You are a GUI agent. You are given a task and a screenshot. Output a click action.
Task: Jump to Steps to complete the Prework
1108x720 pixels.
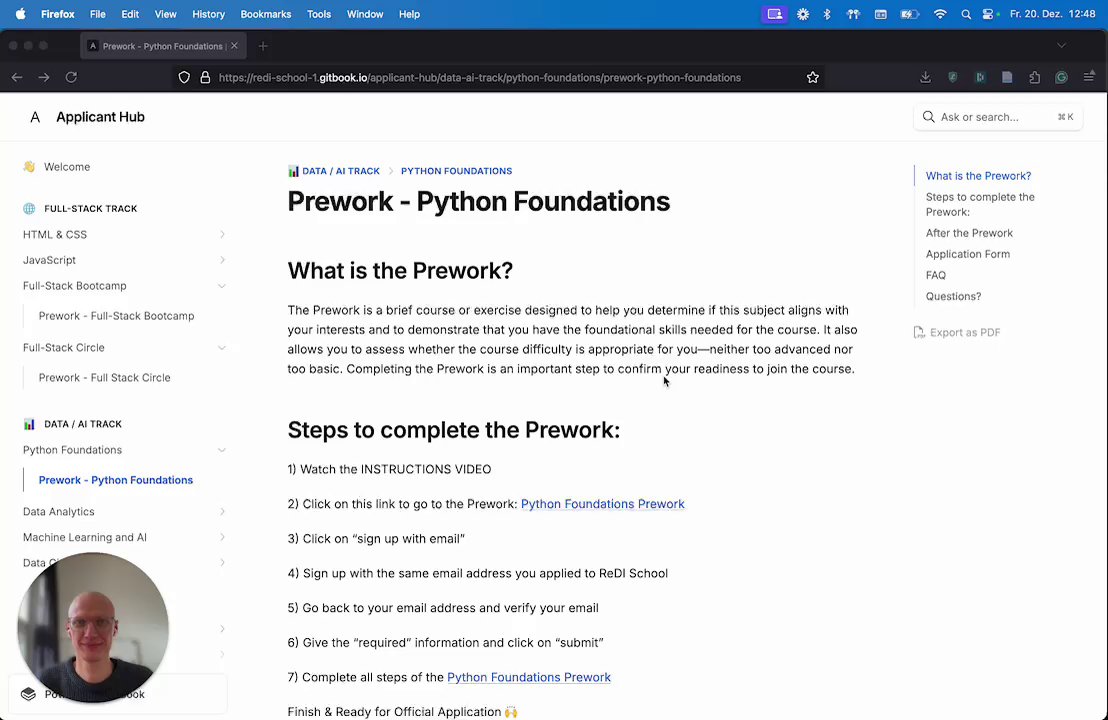[980, 204]
